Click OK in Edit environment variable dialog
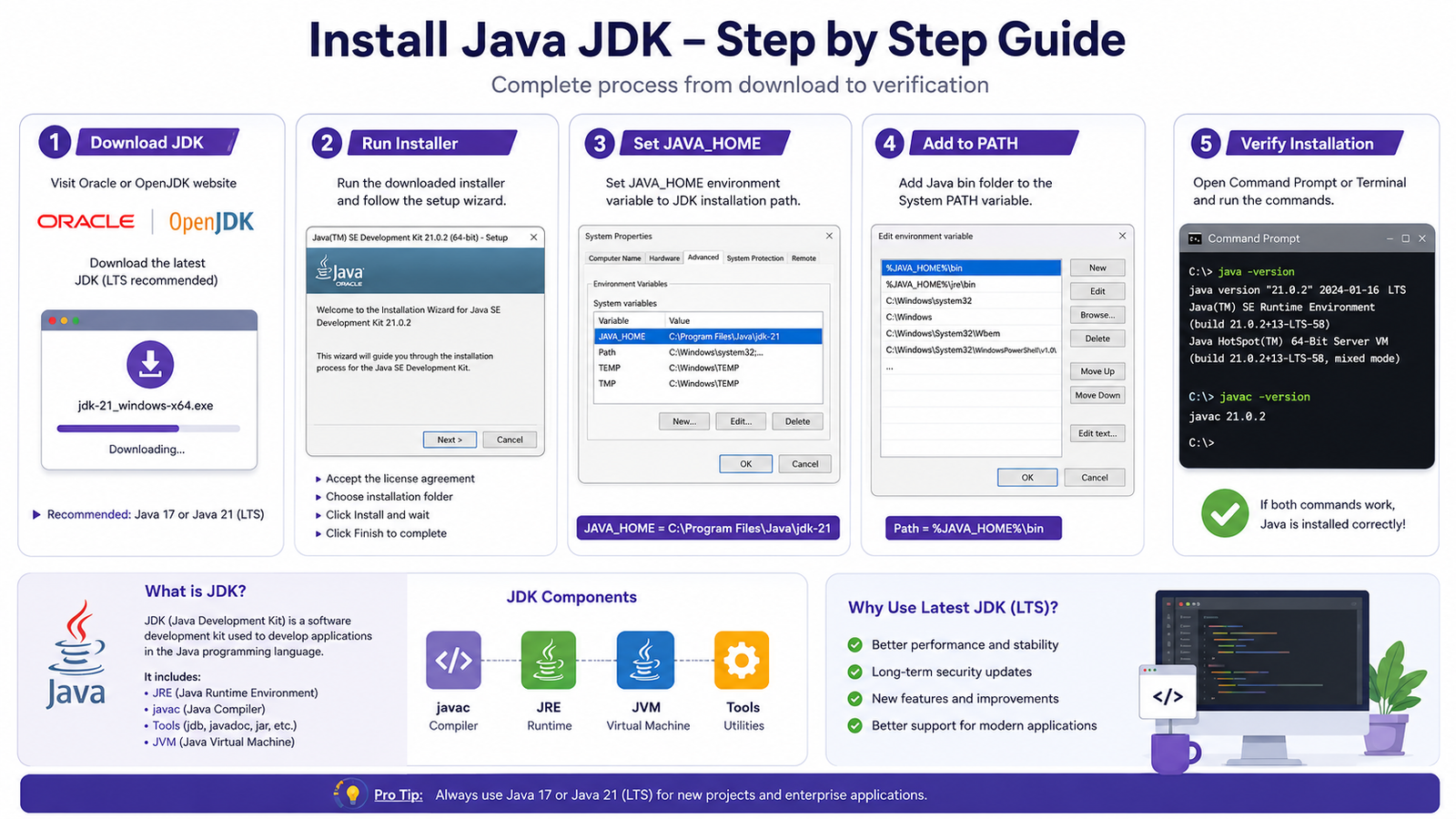1456x819 pixels. (1027, 478)
